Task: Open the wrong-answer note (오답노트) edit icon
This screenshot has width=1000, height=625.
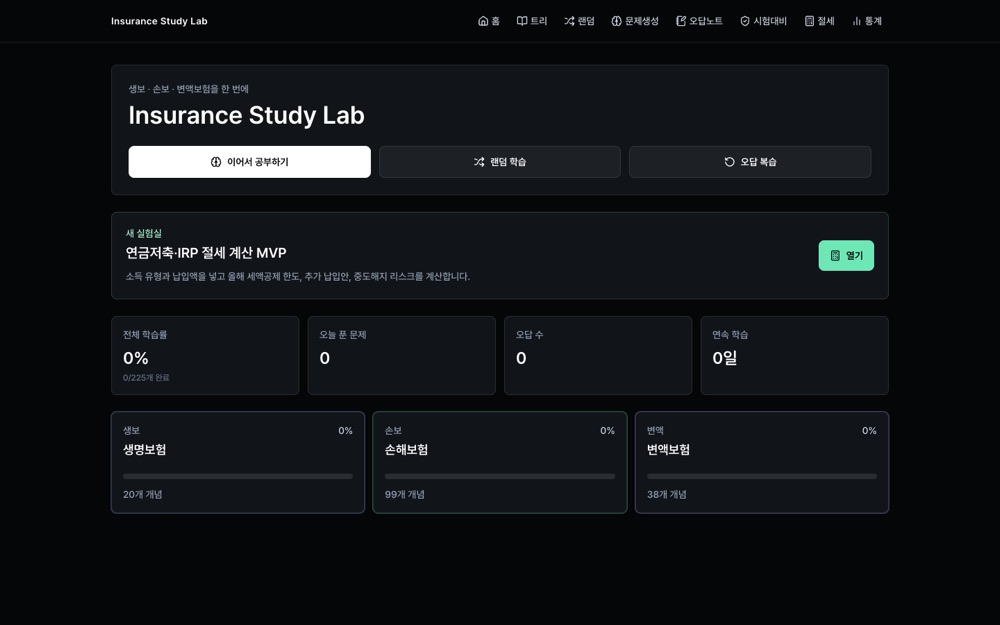Action: (x=680, y=21)
